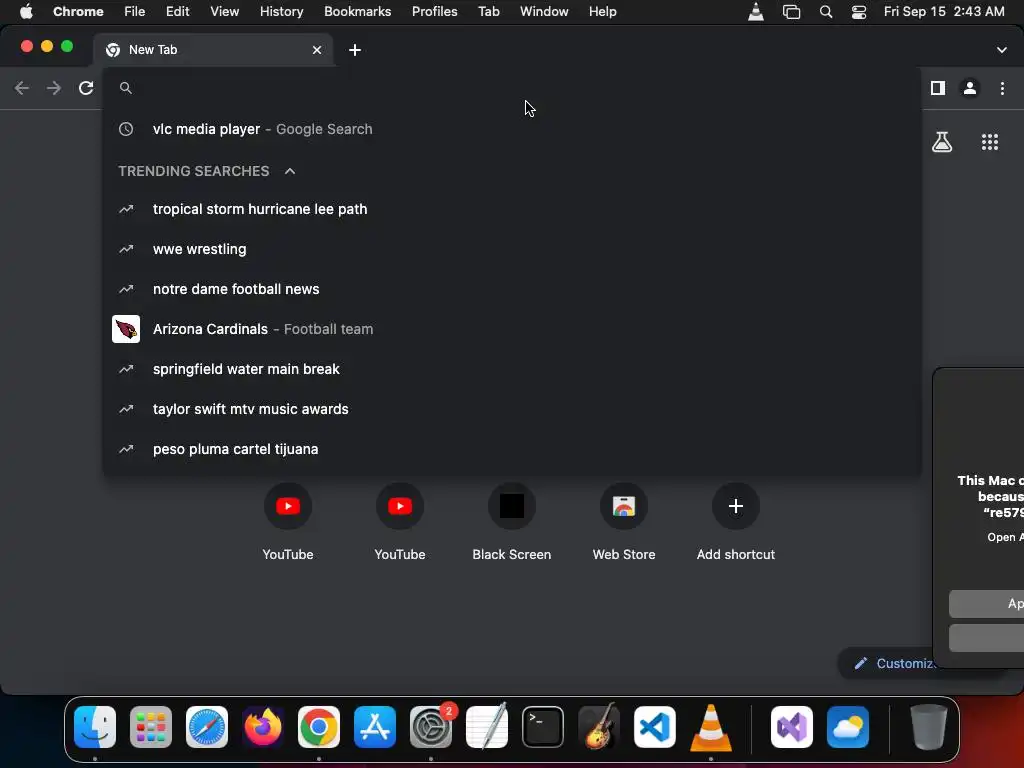This screenshot has width=1024, height=768.
Task: Open Launchpad from the dock
Action: [x=151, y=727]
